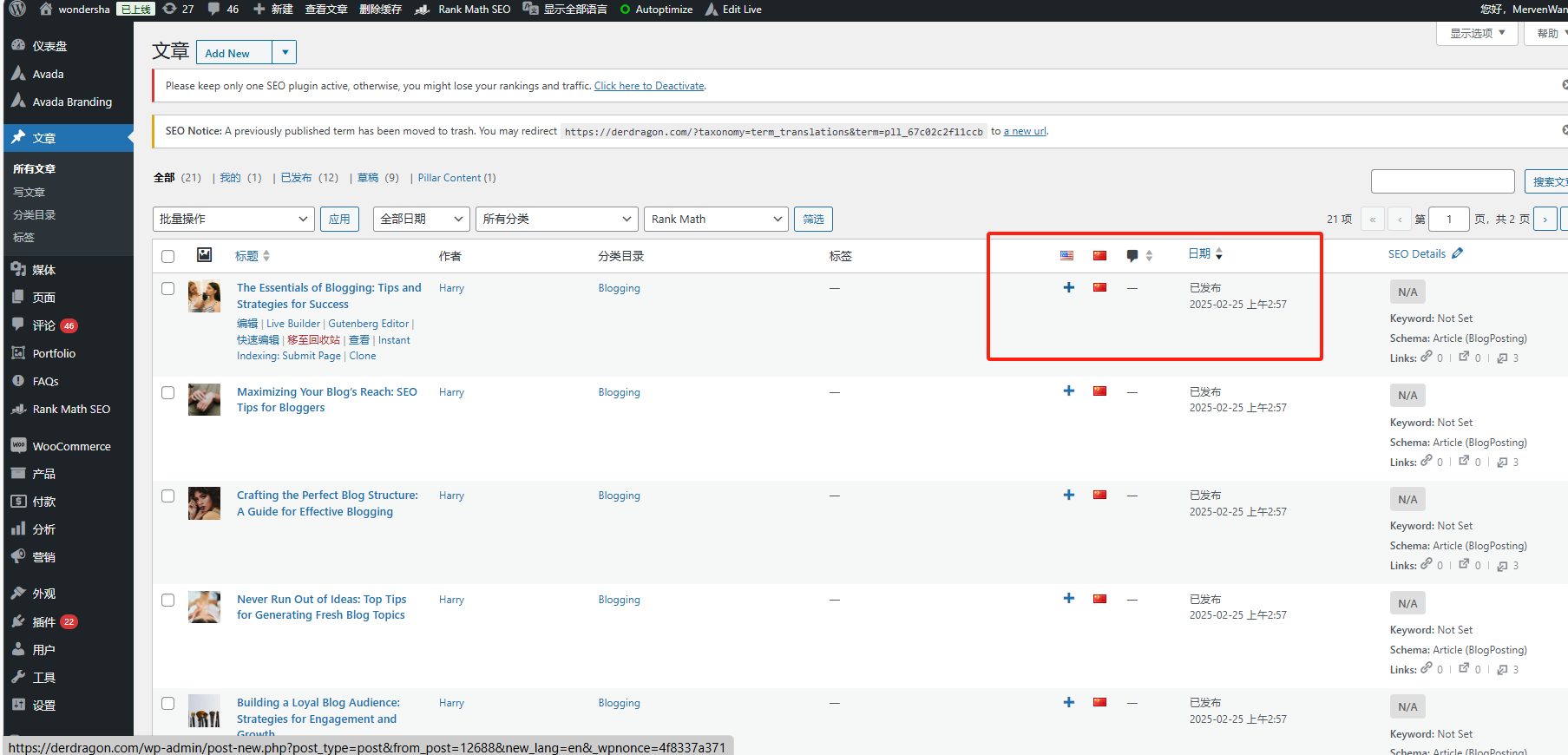Expand the 所有分类 category filter dropdown
Screen dimensions: 1568x755
coord(556,219)
